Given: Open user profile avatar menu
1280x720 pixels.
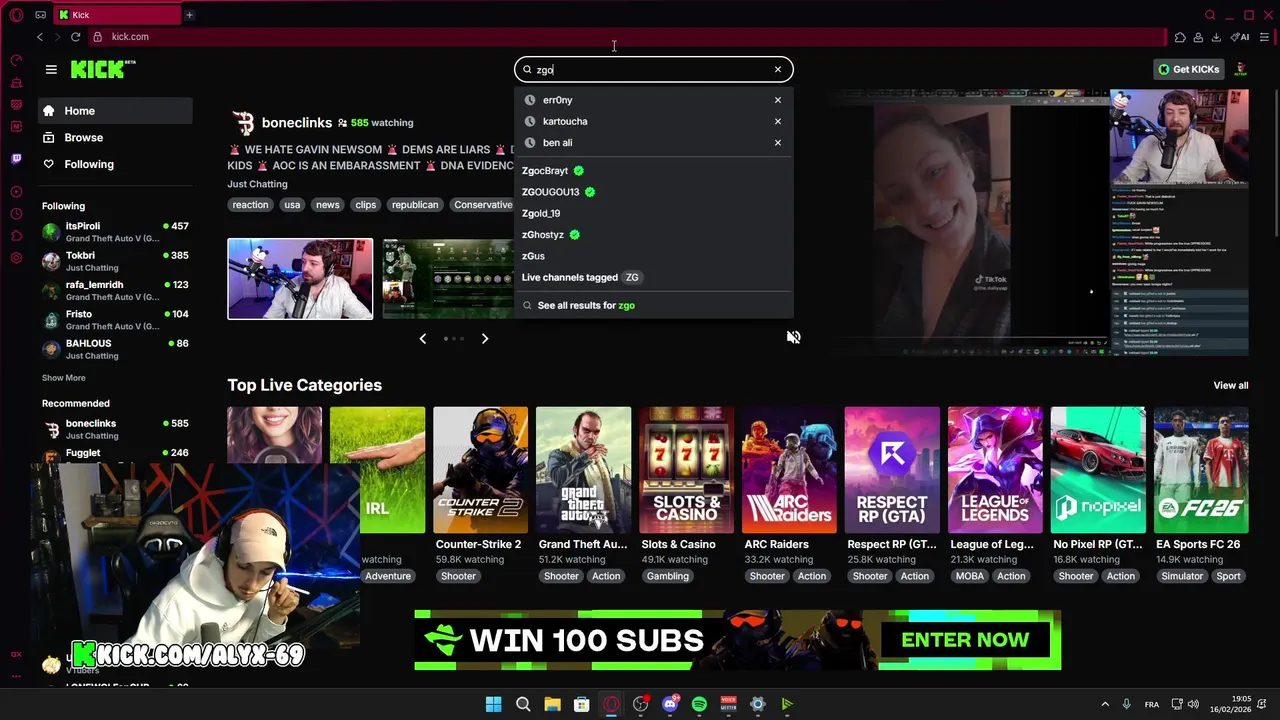Looking at the screenshot, I should pyautogui.click(x=1241, y=69).
